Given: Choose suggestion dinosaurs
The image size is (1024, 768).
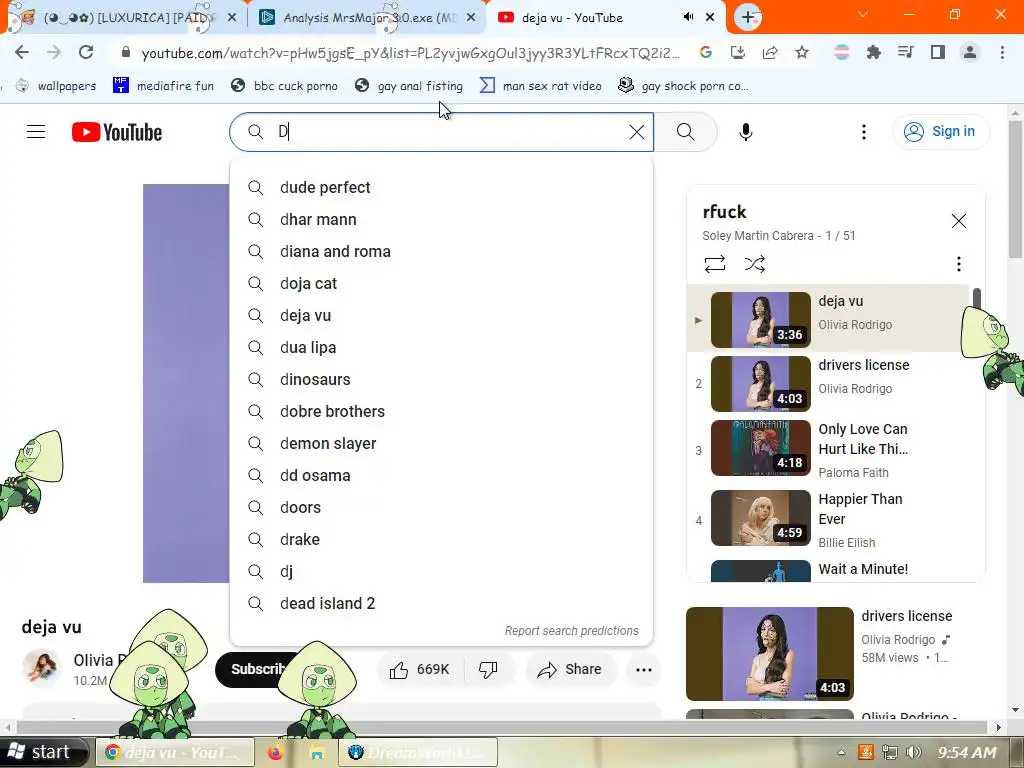Looking at the screenshot, I should click(x=441, y=379).
